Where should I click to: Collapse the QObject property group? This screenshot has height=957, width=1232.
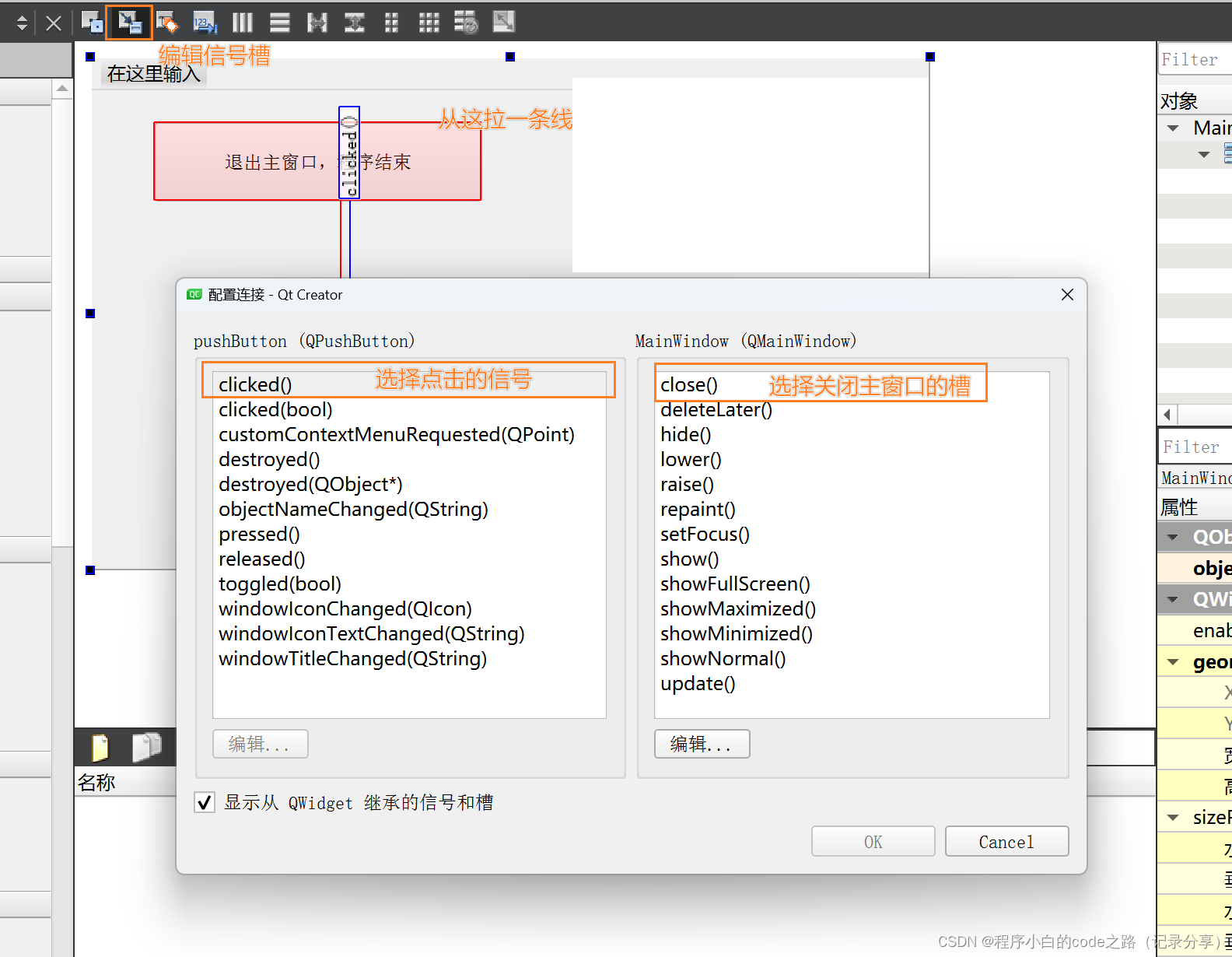1172,537
